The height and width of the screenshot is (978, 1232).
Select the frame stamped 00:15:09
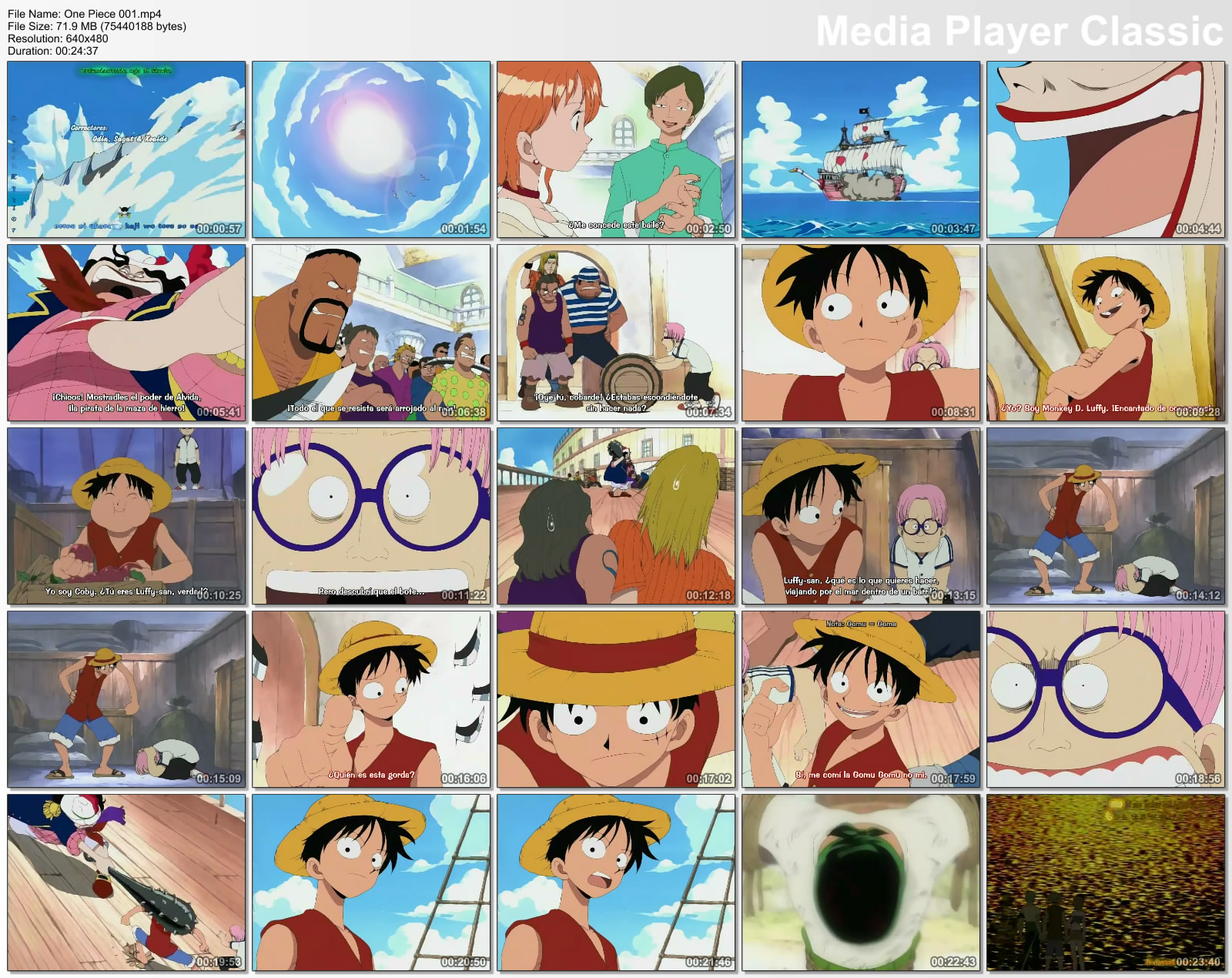(126, 699)
